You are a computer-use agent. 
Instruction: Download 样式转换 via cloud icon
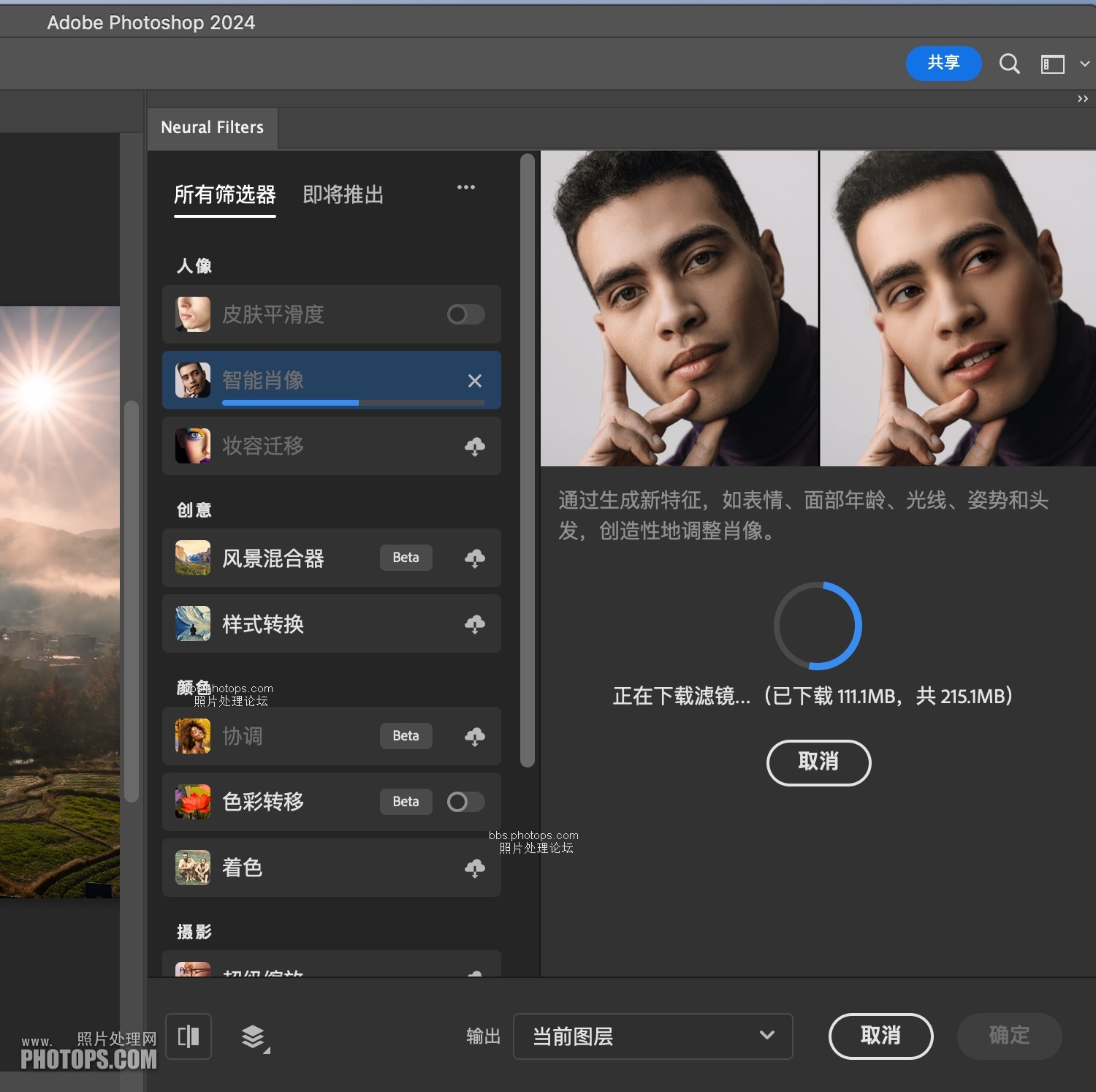(475, 623)
